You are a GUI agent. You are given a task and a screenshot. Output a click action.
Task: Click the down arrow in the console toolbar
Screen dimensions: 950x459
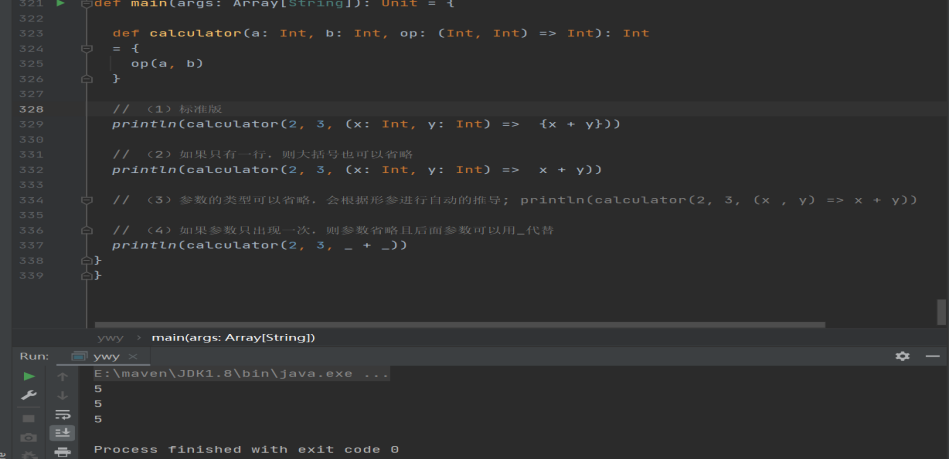(x=62, y=395)
